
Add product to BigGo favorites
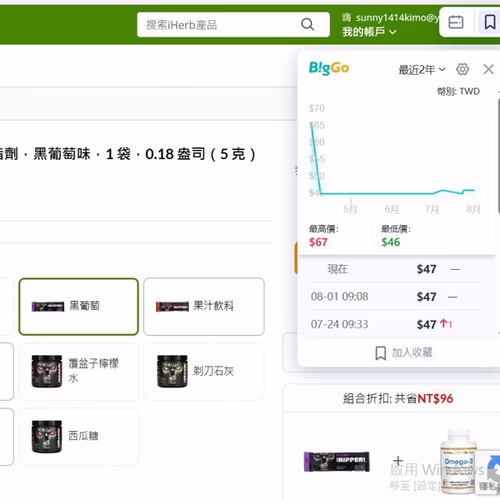point(403,353)
